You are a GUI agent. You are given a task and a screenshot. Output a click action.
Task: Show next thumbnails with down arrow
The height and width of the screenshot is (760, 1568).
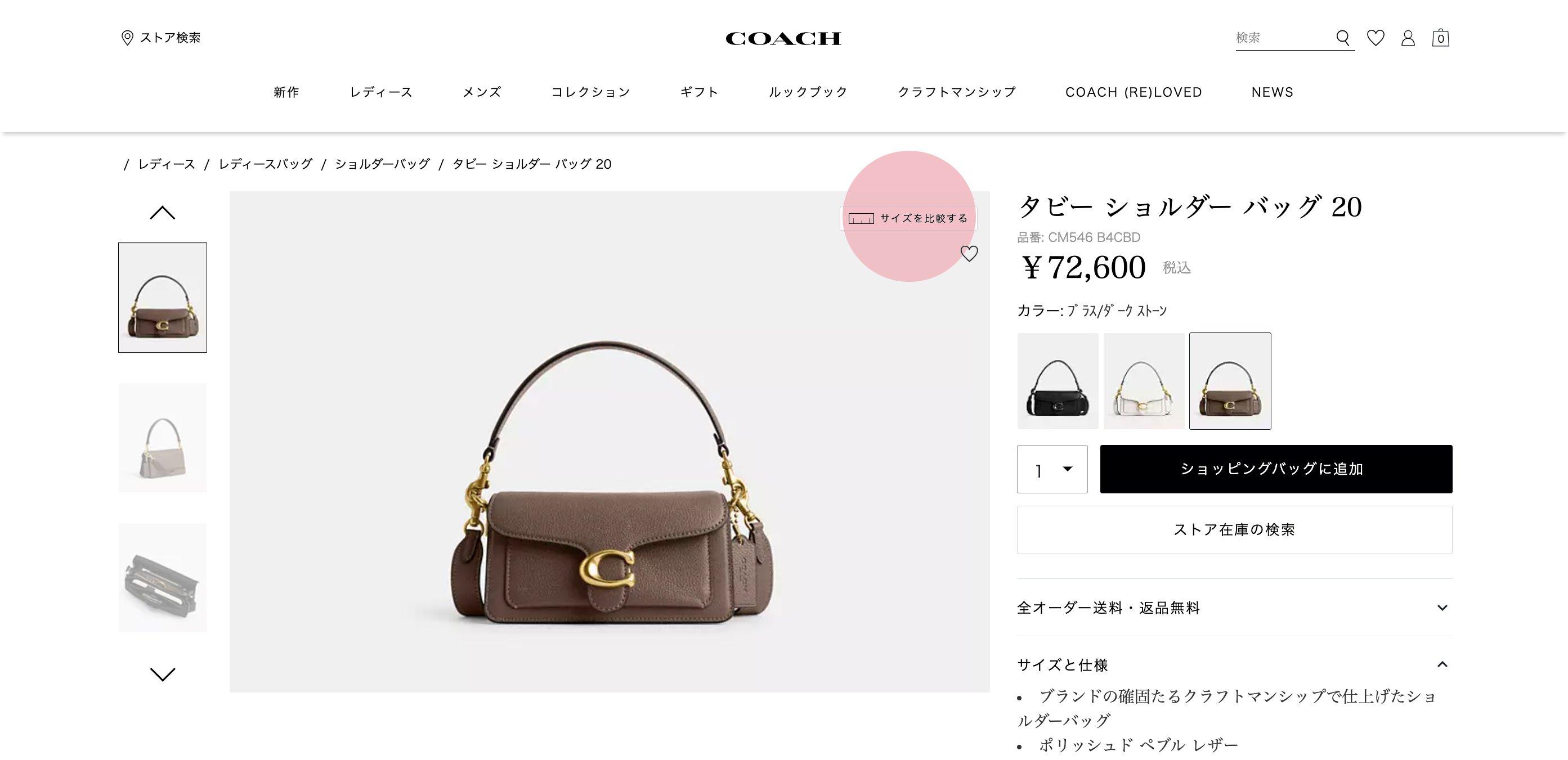(x=163, y=674)
